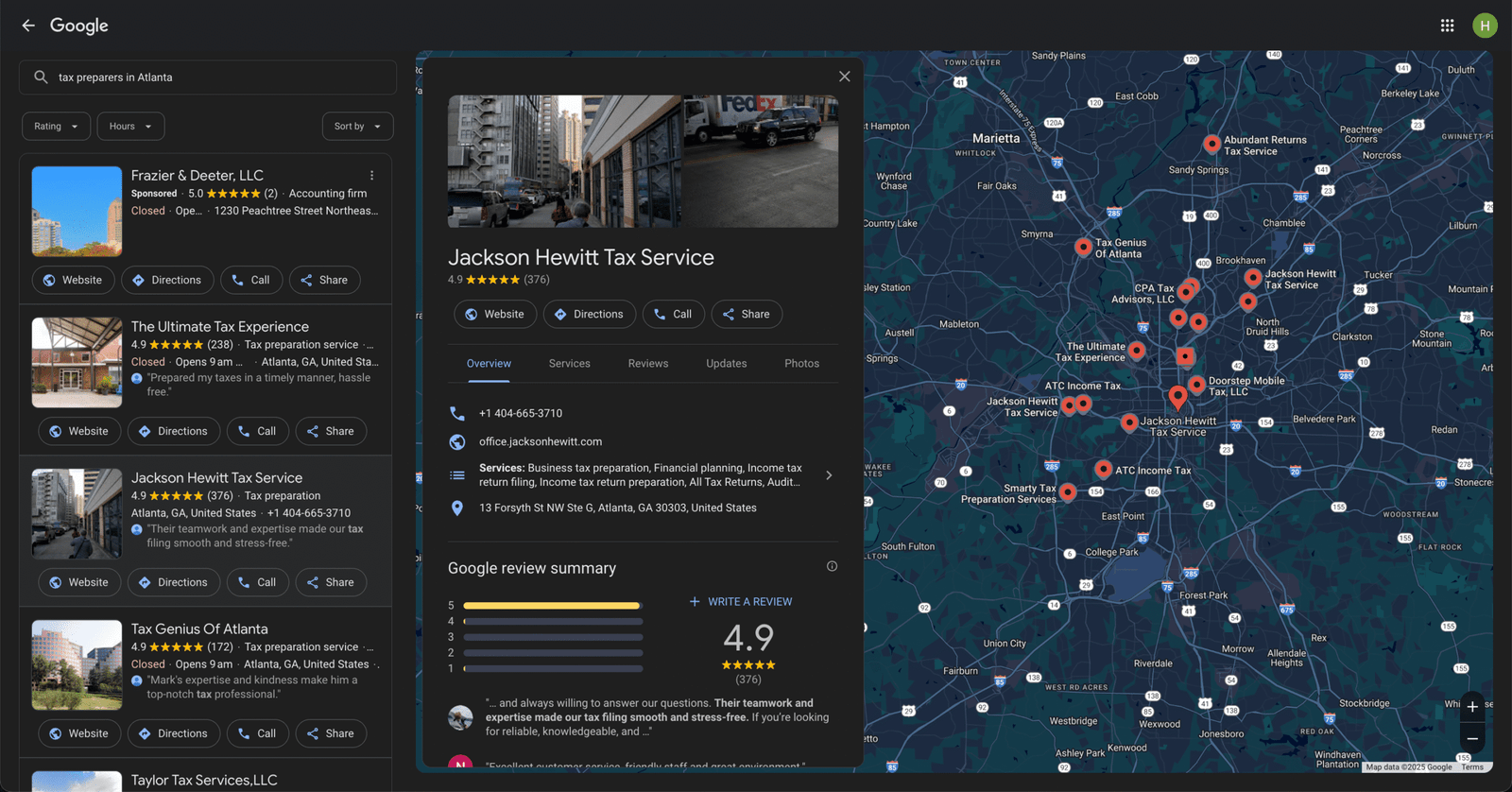Click the 1-star rating bar

point(553,668)
